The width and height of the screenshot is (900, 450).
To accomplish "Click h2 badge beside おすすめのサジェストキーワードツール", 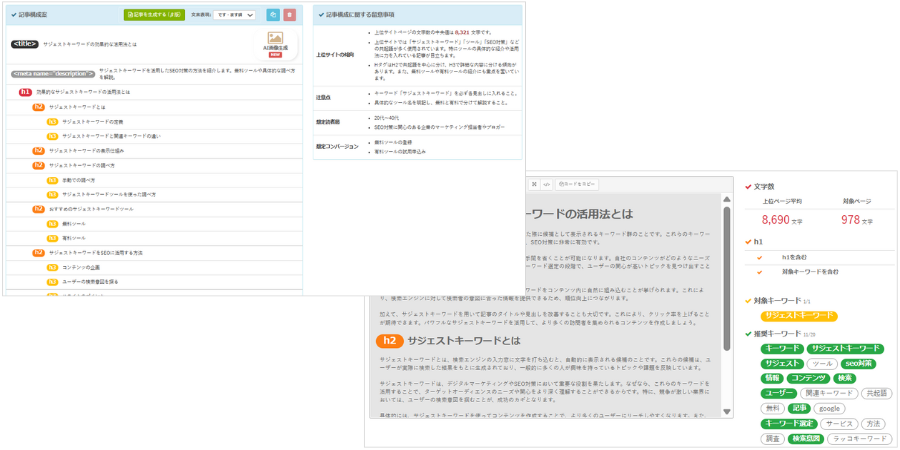I will click(38, 209).
